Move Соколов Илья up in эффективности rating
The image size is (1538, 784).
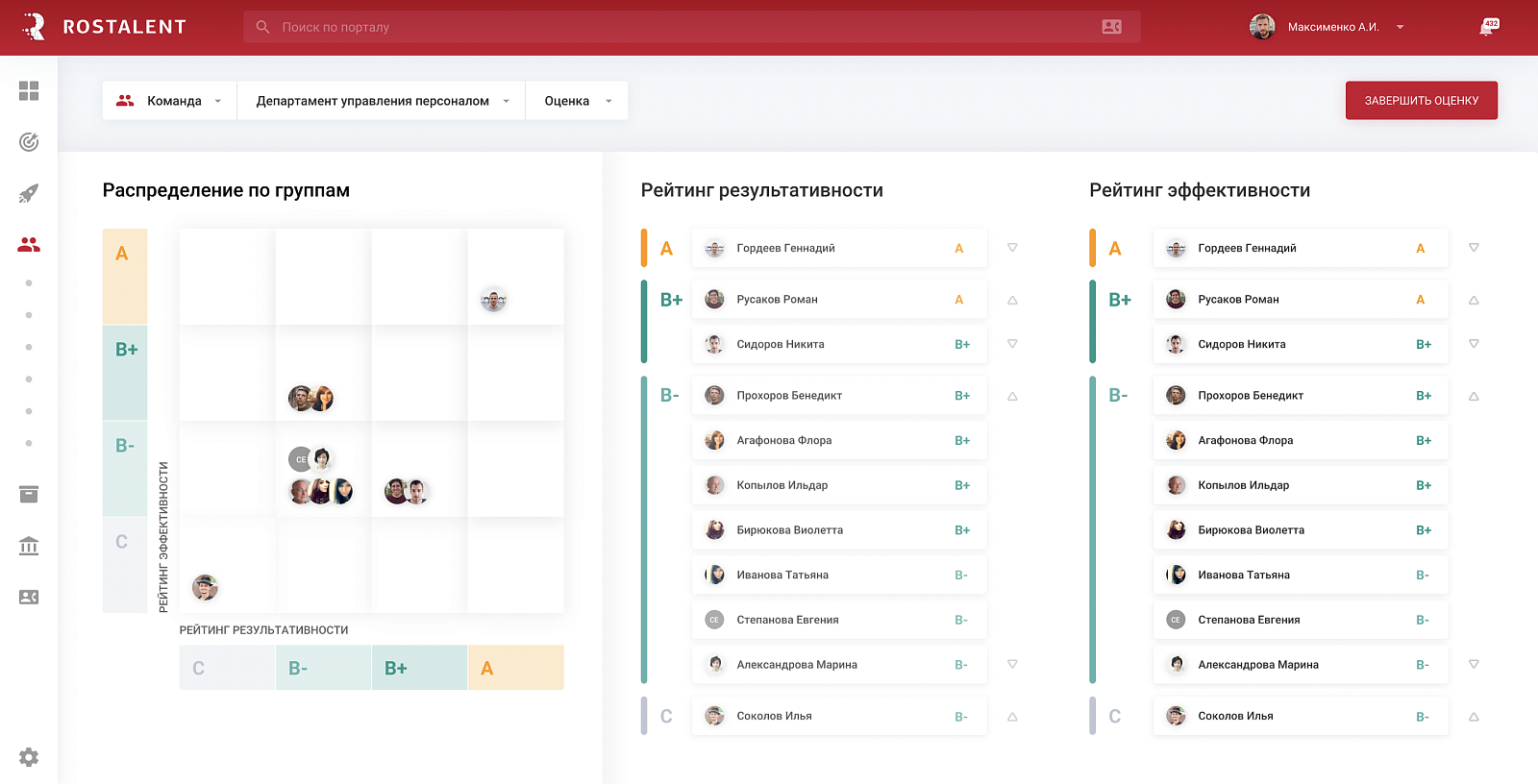coord(1474,717)
